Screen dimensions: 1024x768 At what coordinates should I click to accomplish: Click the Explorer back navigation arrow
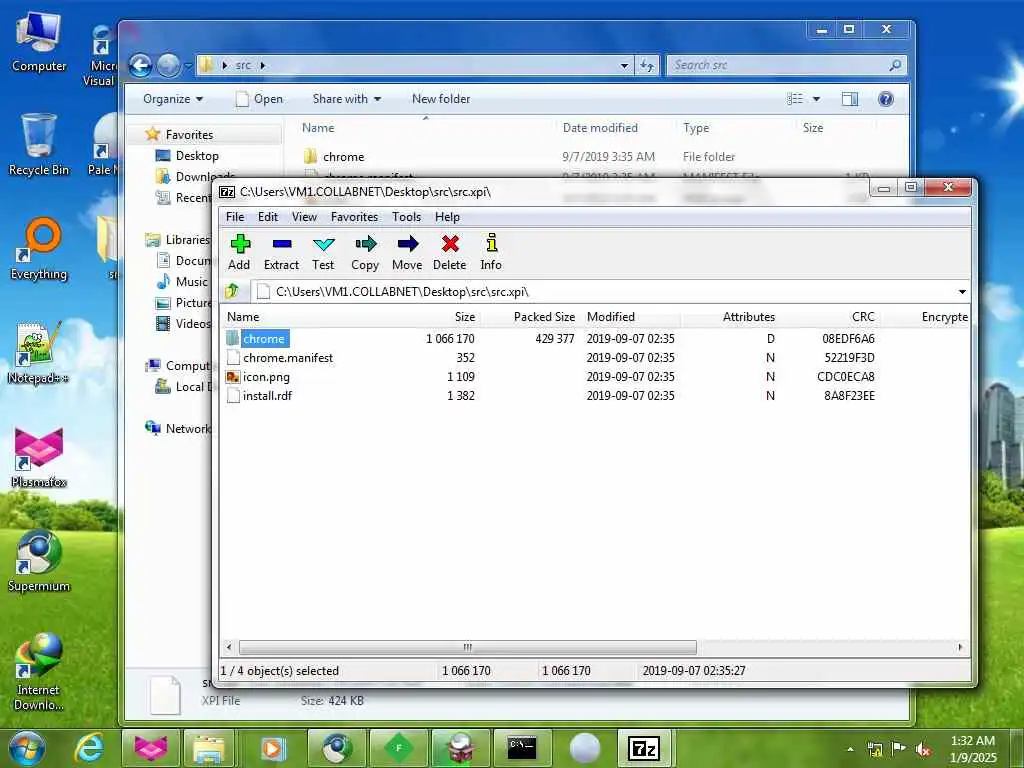(140, 65)
